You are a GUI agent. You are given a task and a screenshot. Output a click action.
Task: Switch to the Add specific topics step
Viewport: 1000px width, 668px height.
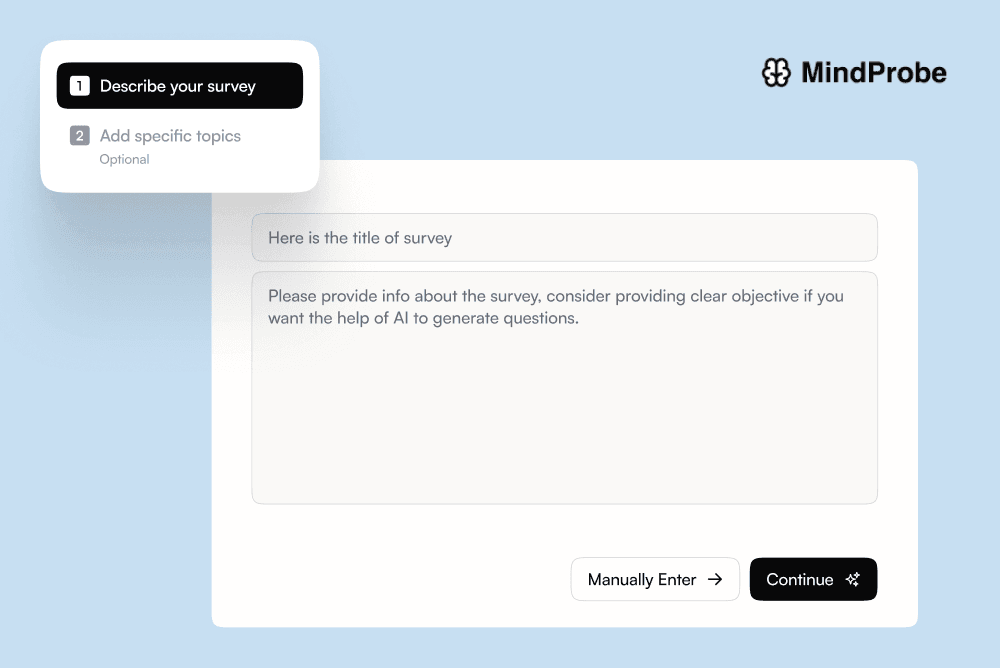coord(170,136)
